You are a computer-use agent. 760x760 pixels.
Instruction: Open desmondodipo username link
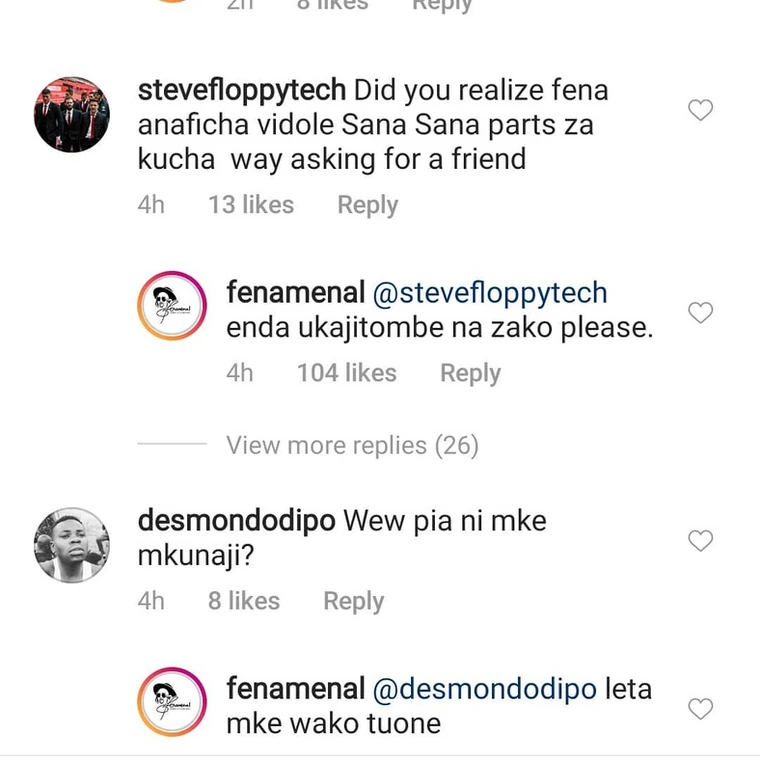236,521
